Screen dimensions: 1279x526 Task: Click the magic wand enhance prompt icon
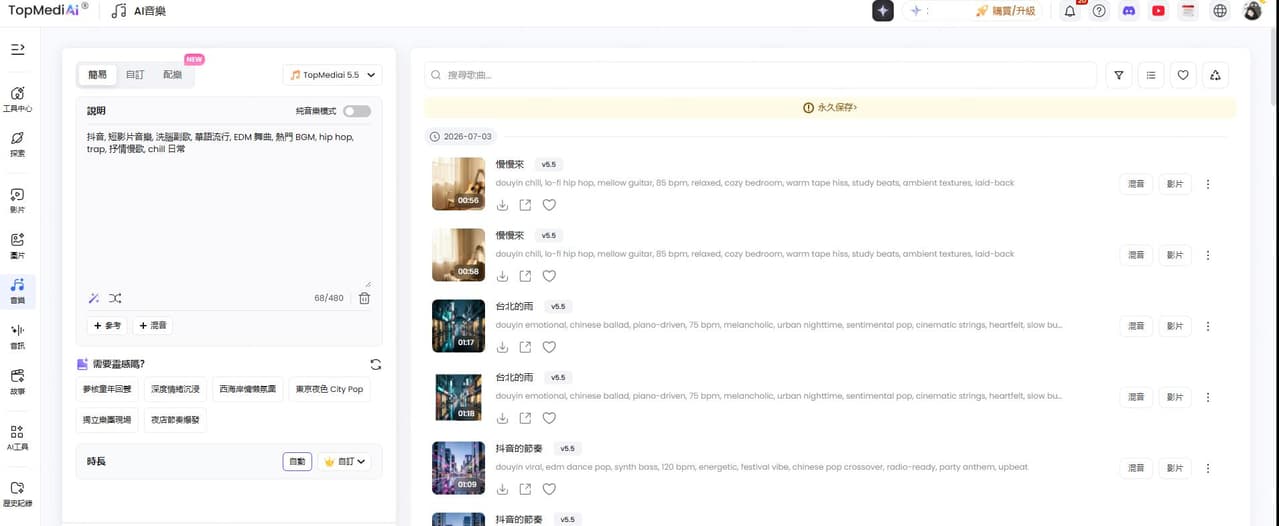pos(94,298)
